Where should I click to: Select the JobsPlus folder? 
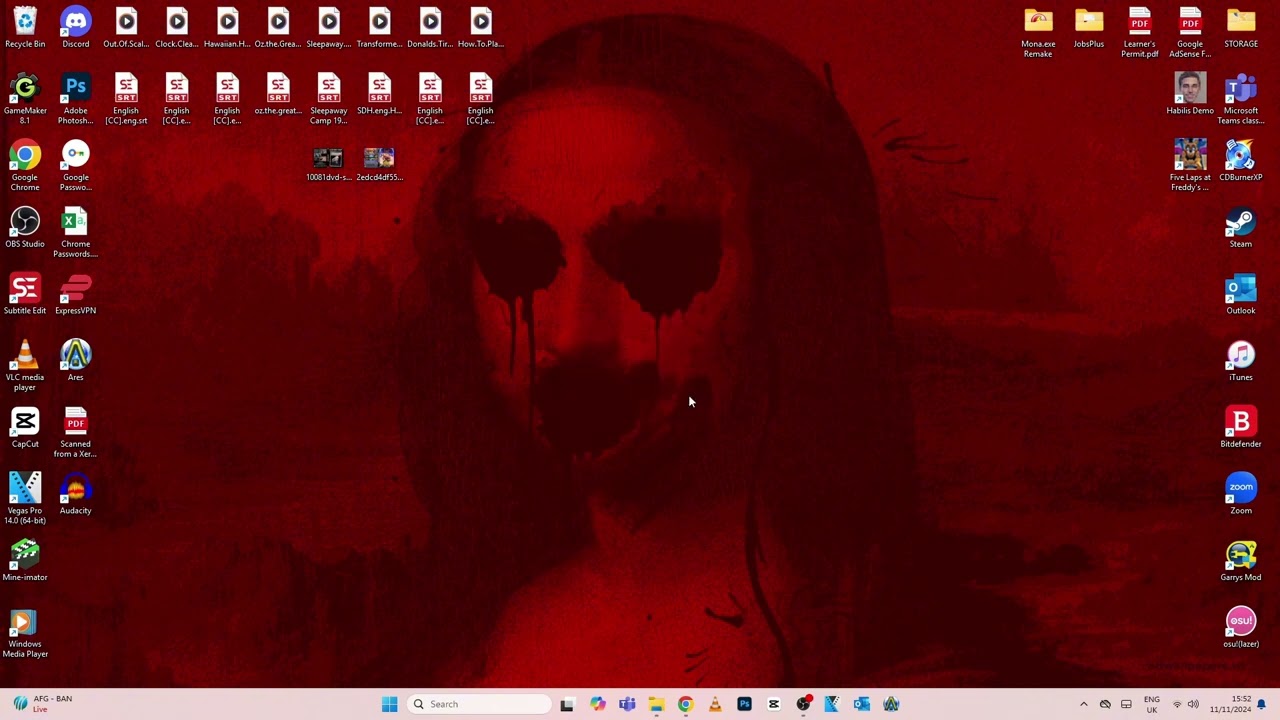pos(1089,28)
